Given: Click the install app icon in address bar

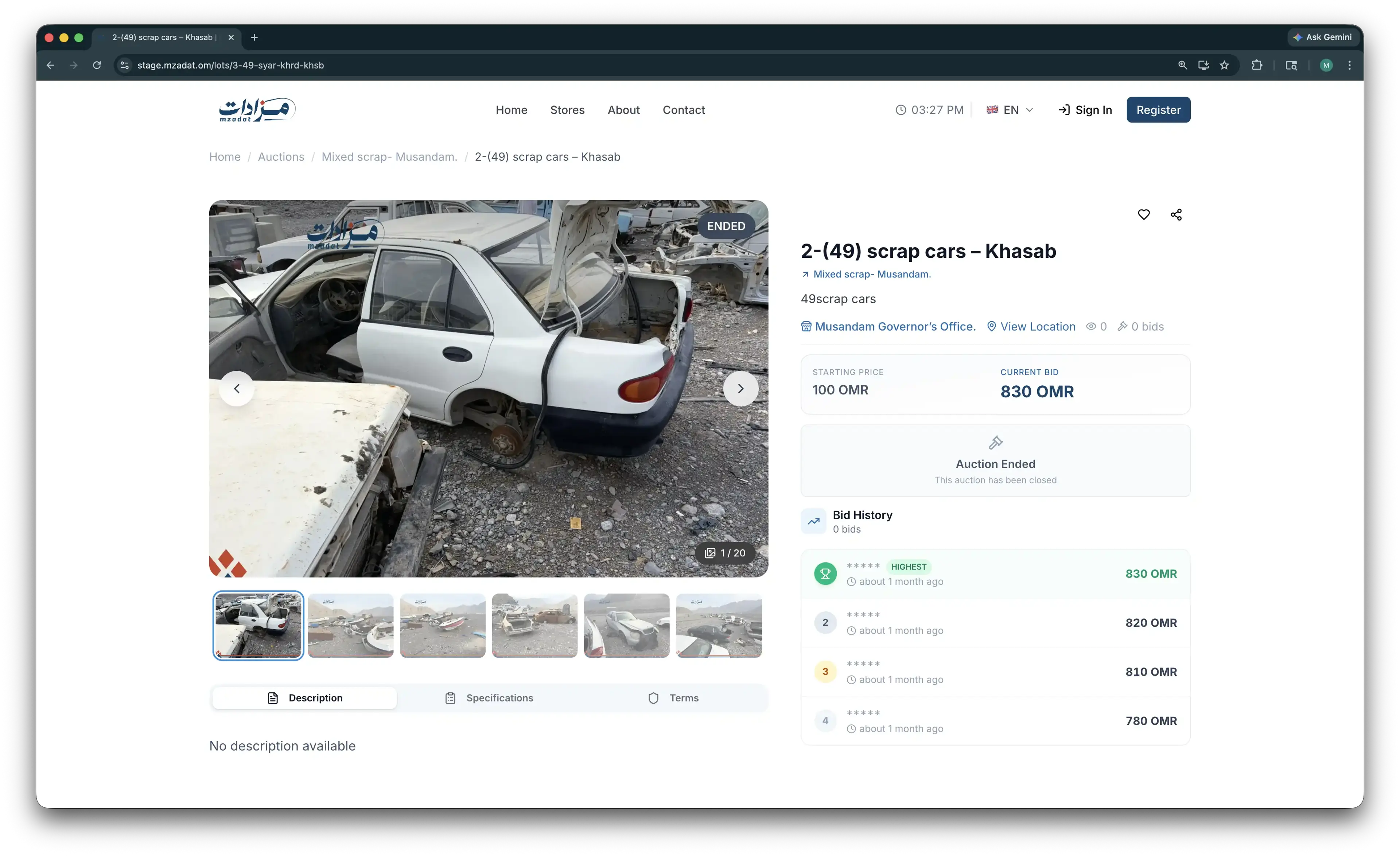Looking at the screenshot, I should point(1203,65).
